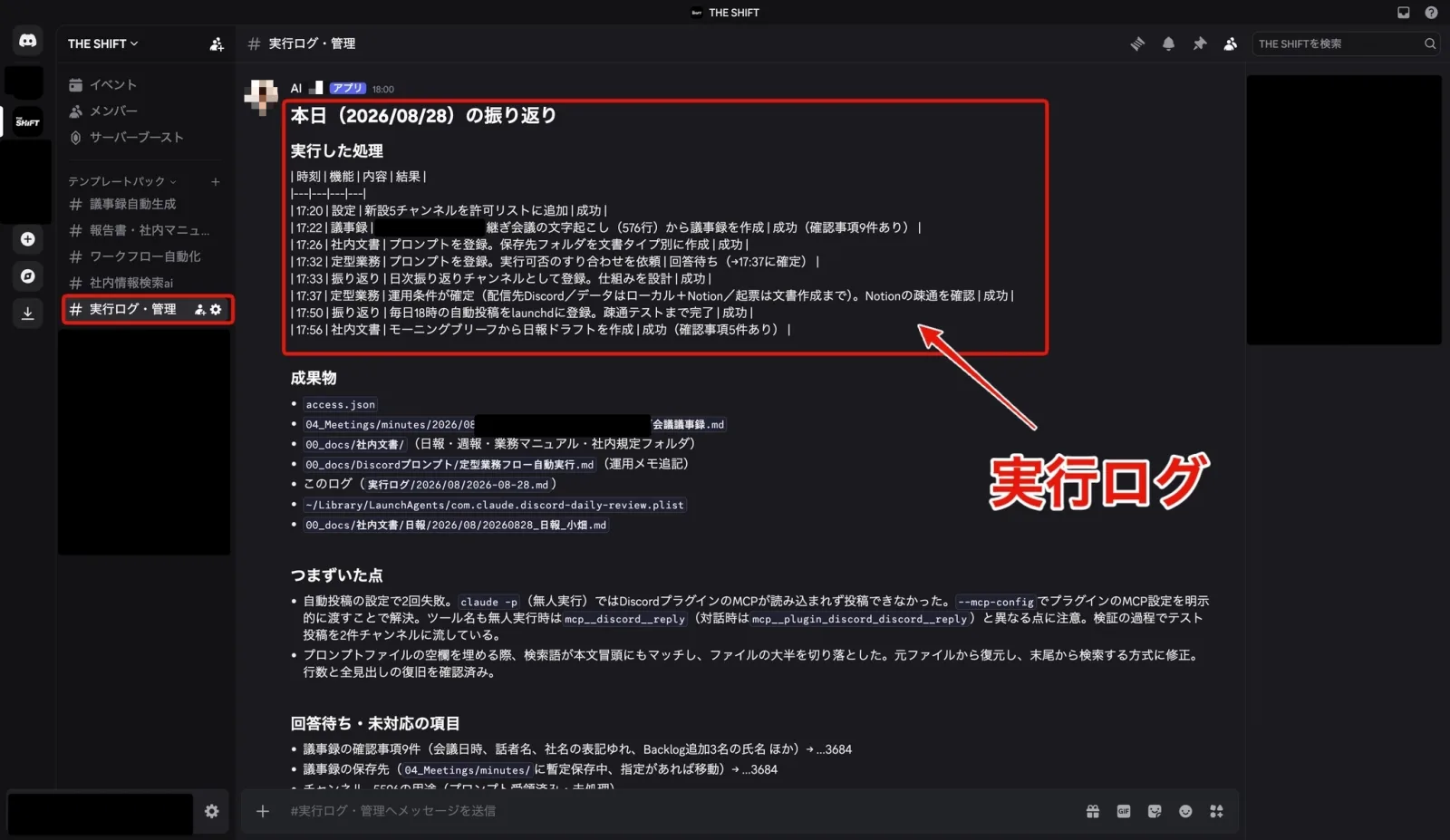Image resolution: width=1450 pixels, height=840 pixels.
Task: Invite members icon on 実行ログ・管理 channel row
Action: pyautogui.click(x=200, y=309)
